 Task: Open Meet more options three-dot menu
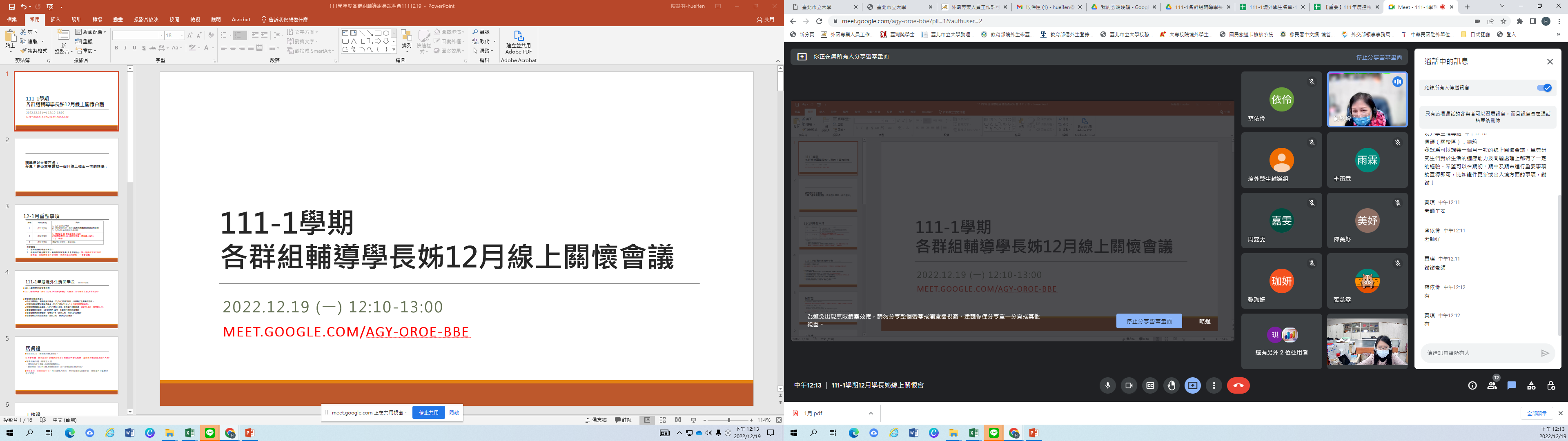click(x=1214, y=385)
